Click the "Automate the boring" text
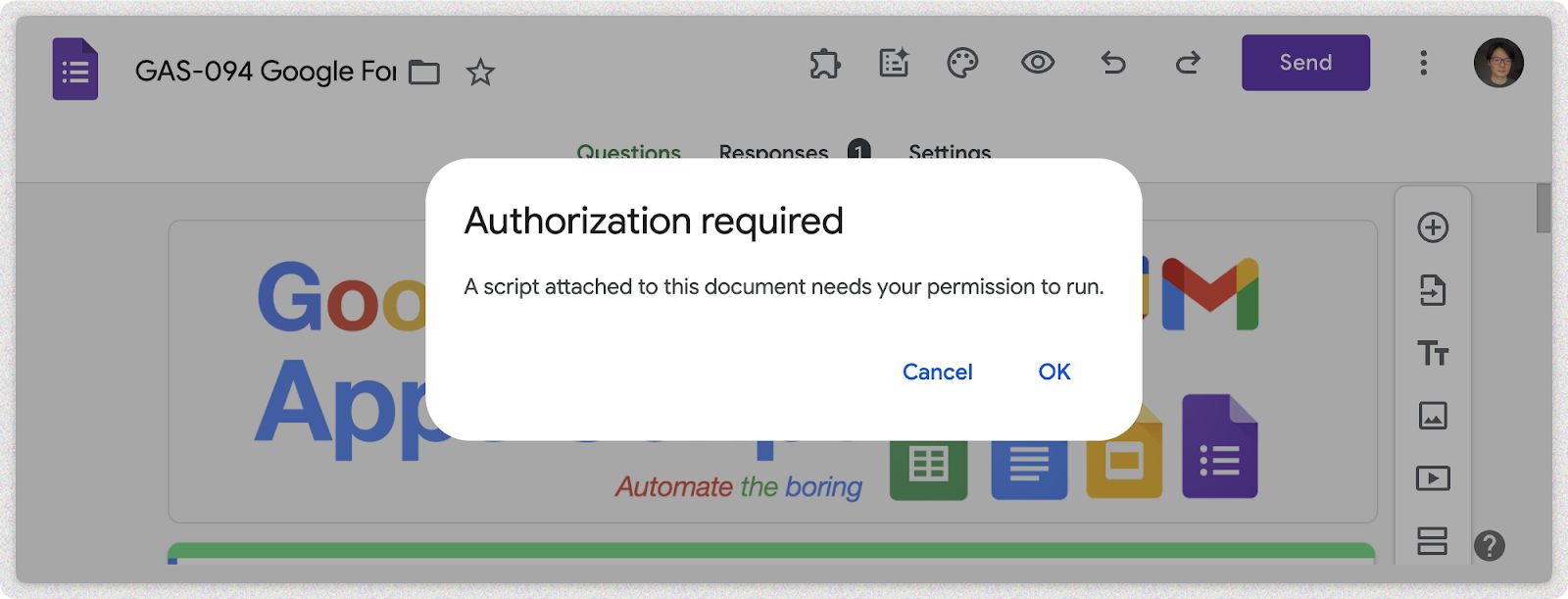The width and height of the screenshot is (1568, 599). click(739, 486)
